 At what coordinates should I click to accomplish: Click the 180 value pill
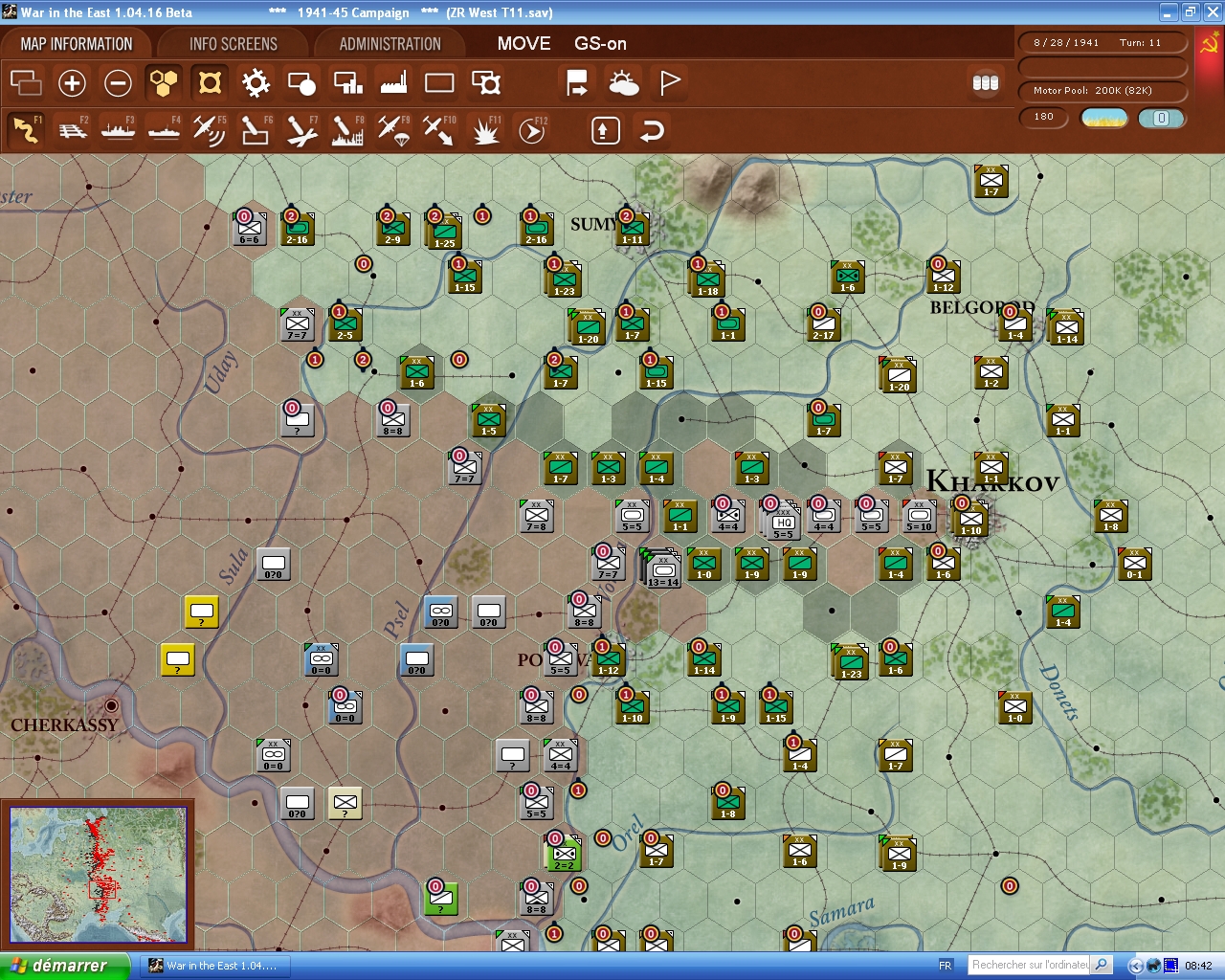point(1044,118)
